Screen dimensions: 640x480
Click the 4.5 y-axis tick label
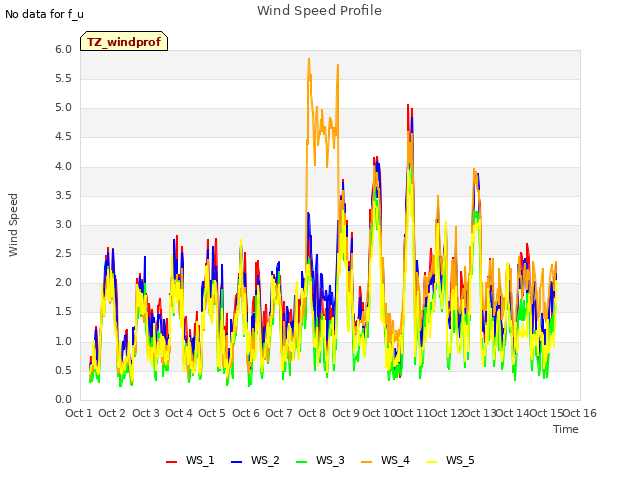click(63, 137)
